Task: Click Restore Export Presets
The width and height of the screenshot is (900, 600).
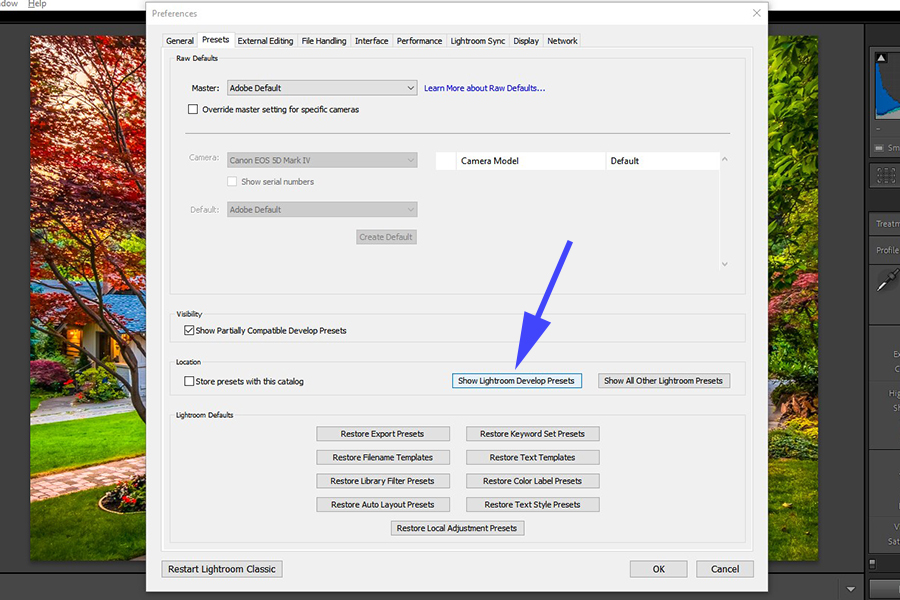Action: [382, 434]
